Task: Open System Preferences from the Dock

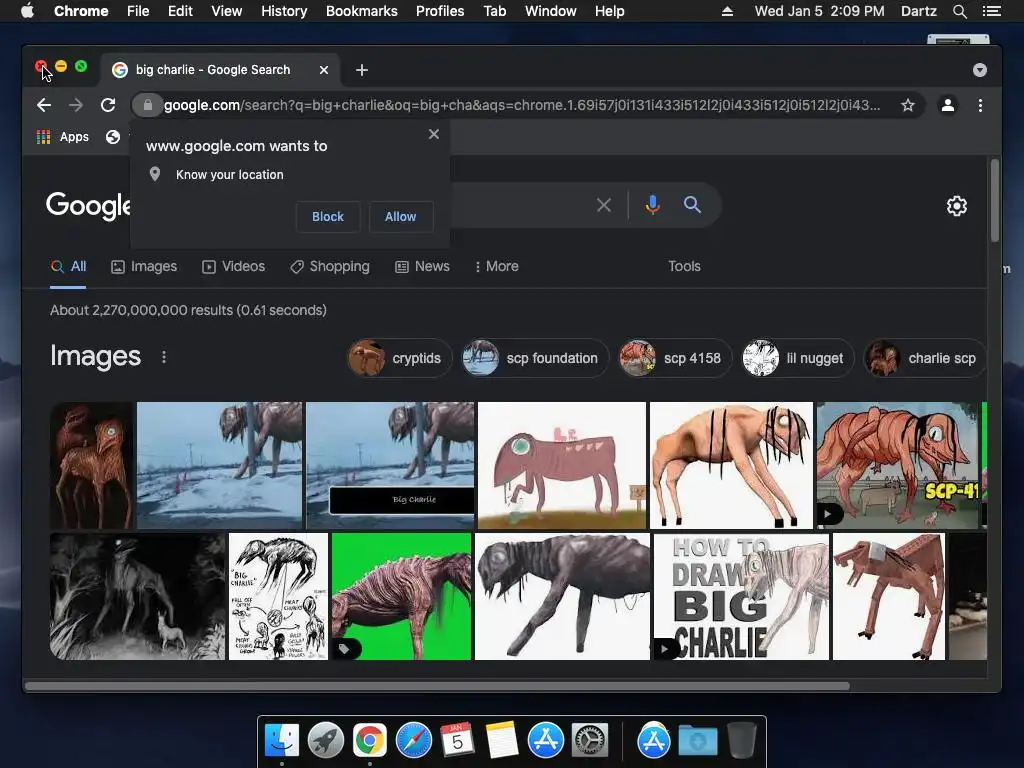Action: coord(590,741)
